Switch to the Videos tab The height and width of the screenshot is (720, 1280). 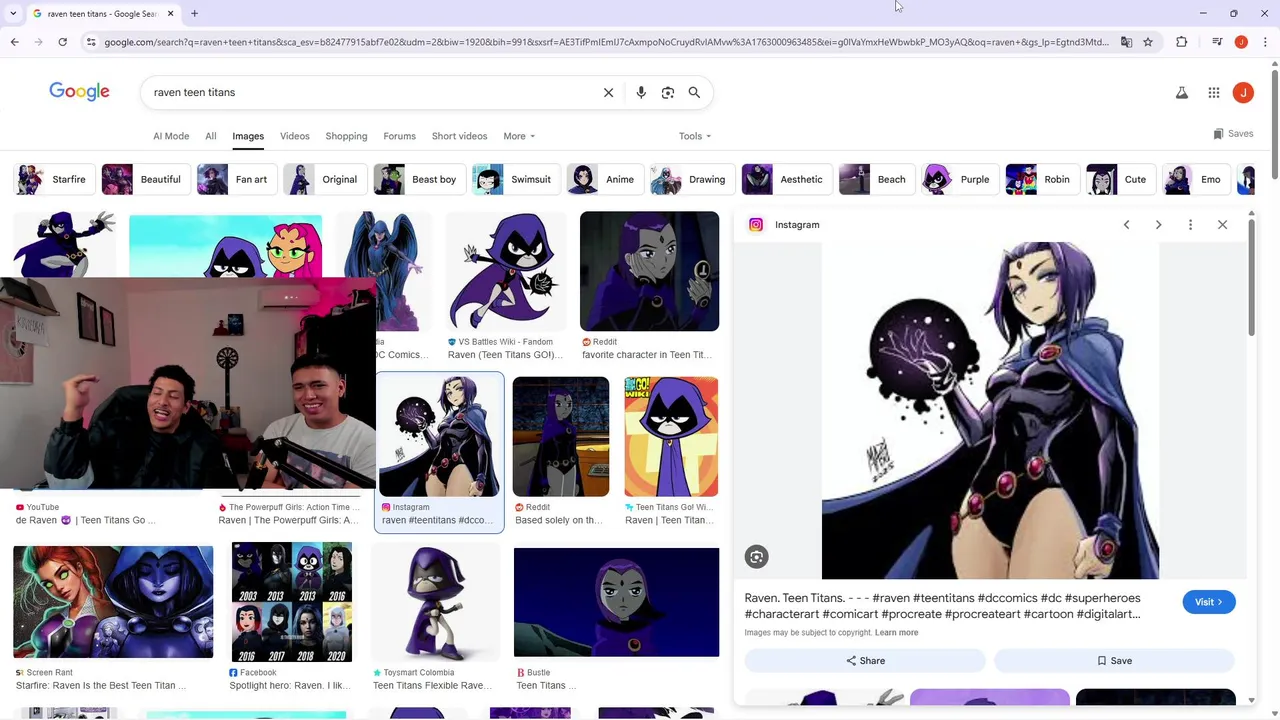(294, 136)
